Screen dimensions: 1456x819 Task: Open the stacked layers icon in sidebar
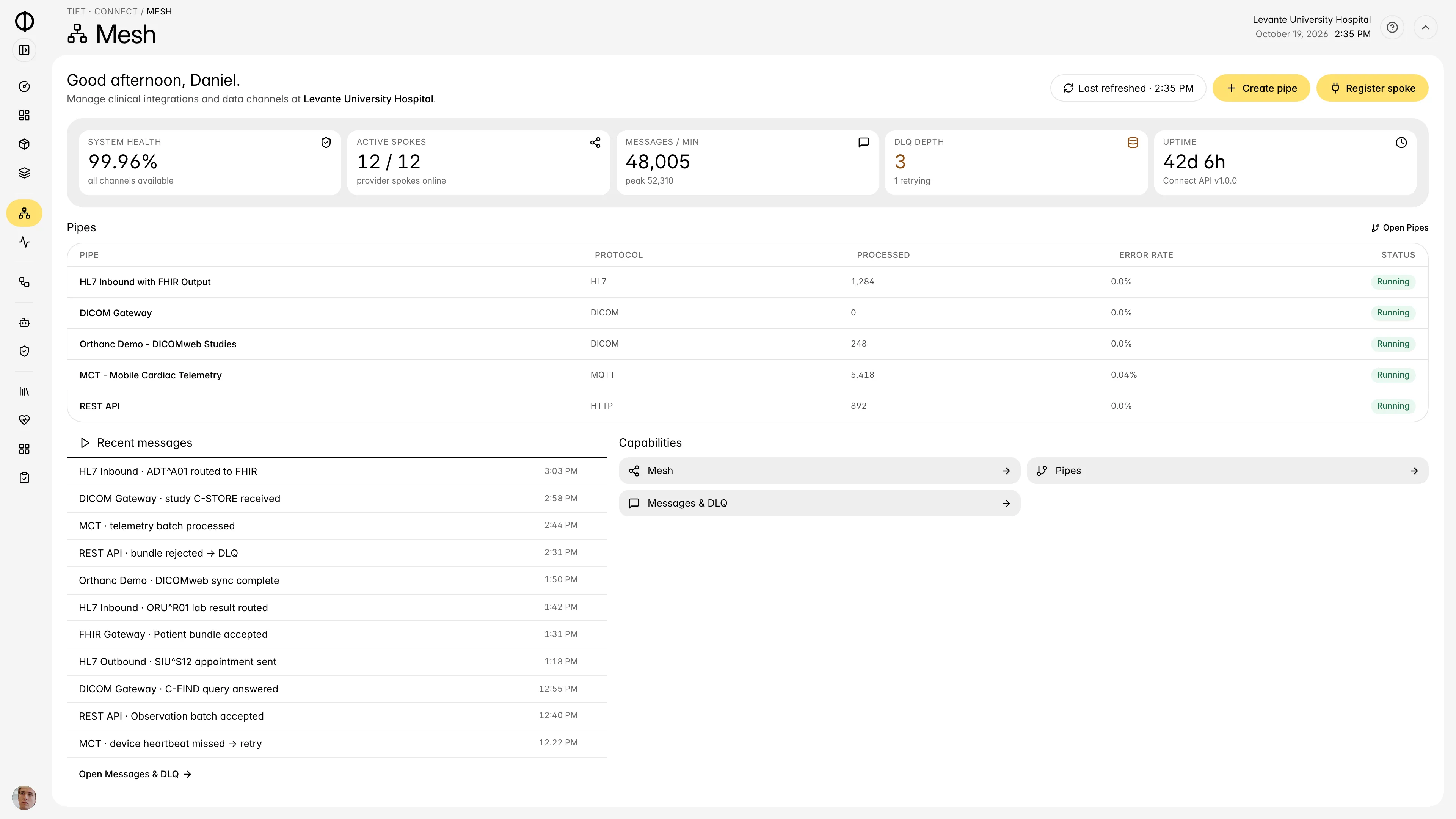pyautogui.click(x=24, y=173)
